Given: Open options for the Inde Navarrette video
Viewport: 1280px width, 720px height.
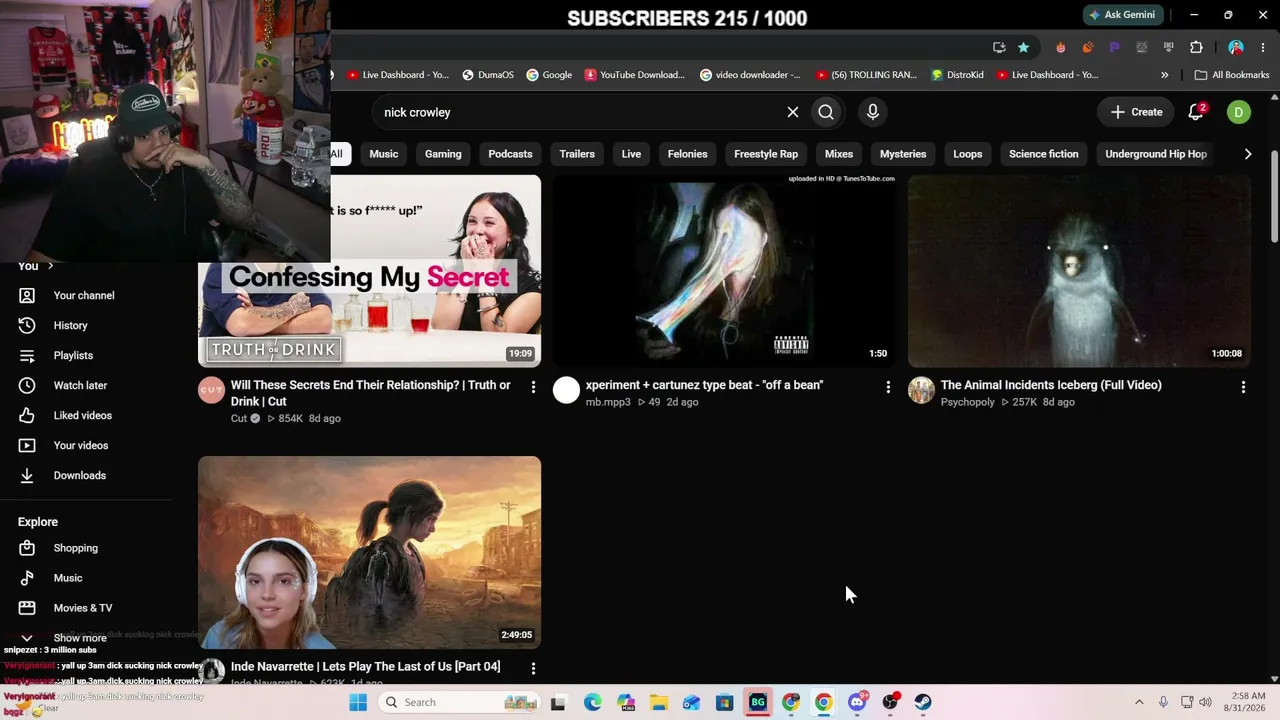Looking at the screenshot, I should point(533,668).
